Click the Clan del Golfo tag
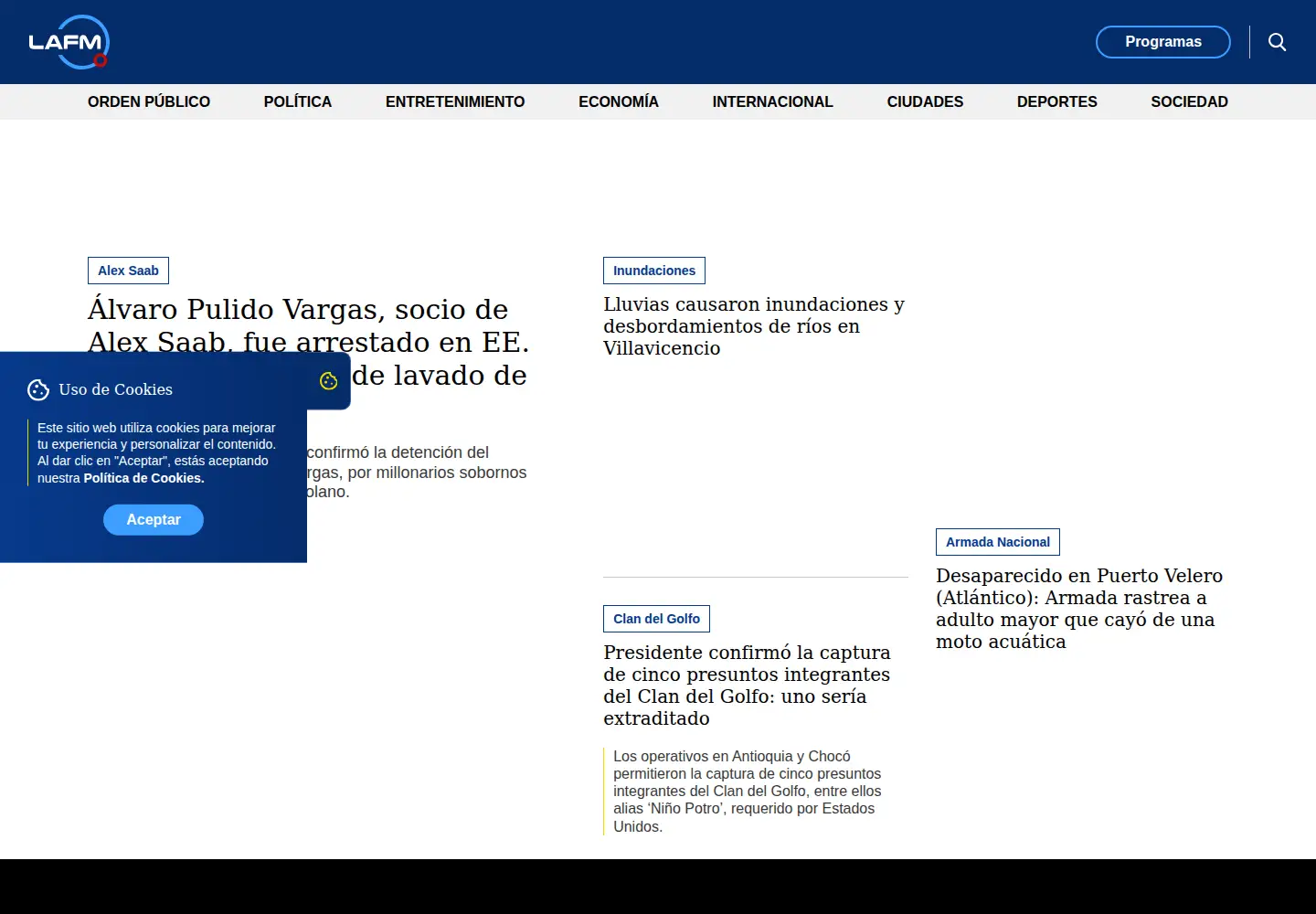 tap(656, 619)
